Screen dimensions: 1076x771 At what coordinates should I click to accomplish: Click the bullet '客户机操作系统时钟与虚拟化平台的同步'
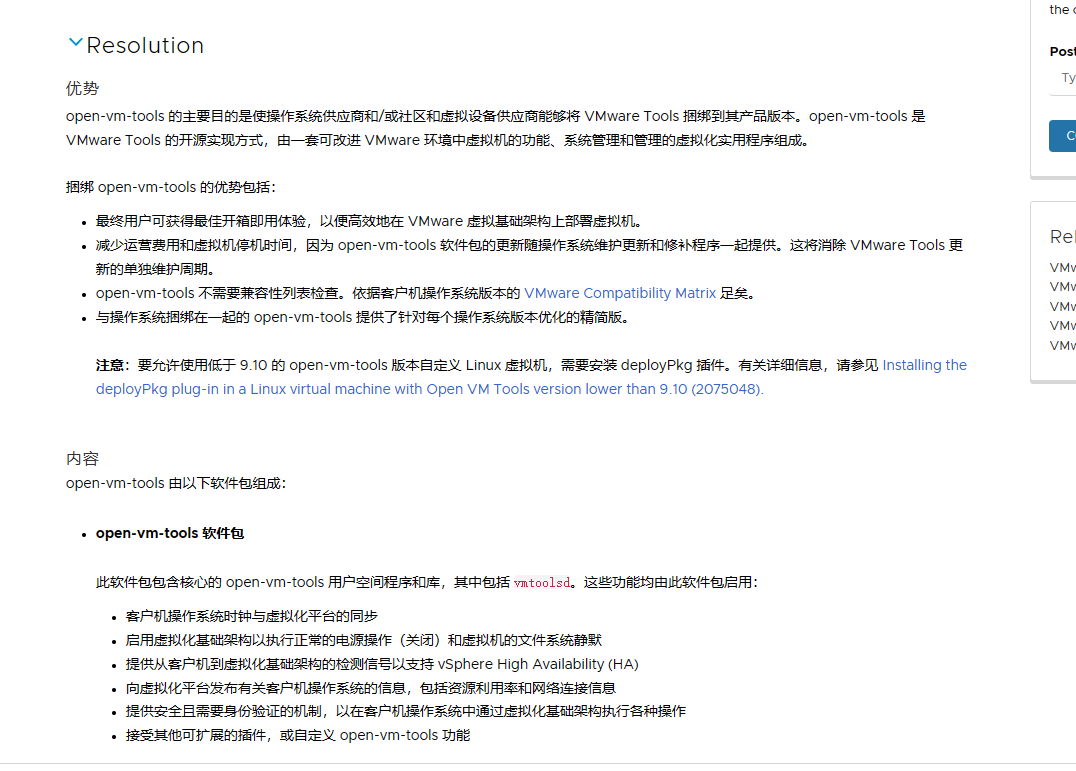[252, 616]
